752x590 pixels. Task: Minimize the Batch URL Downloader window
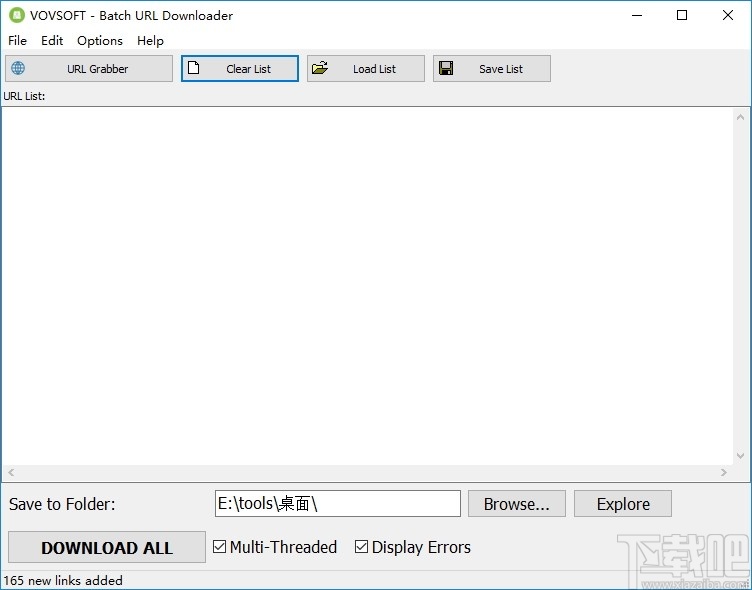tap(637, 15)
